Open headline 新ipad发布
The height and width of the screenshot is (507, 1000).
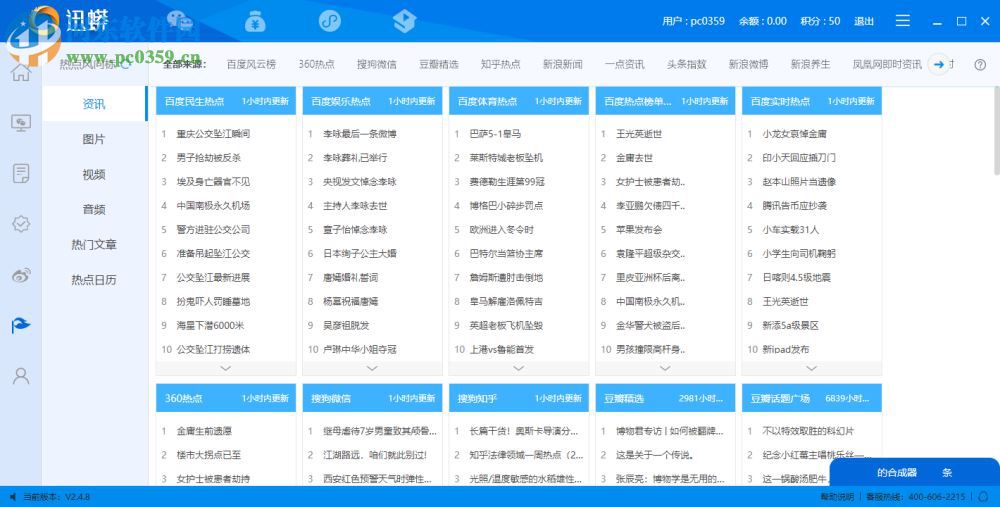click(x=786, y=349)
